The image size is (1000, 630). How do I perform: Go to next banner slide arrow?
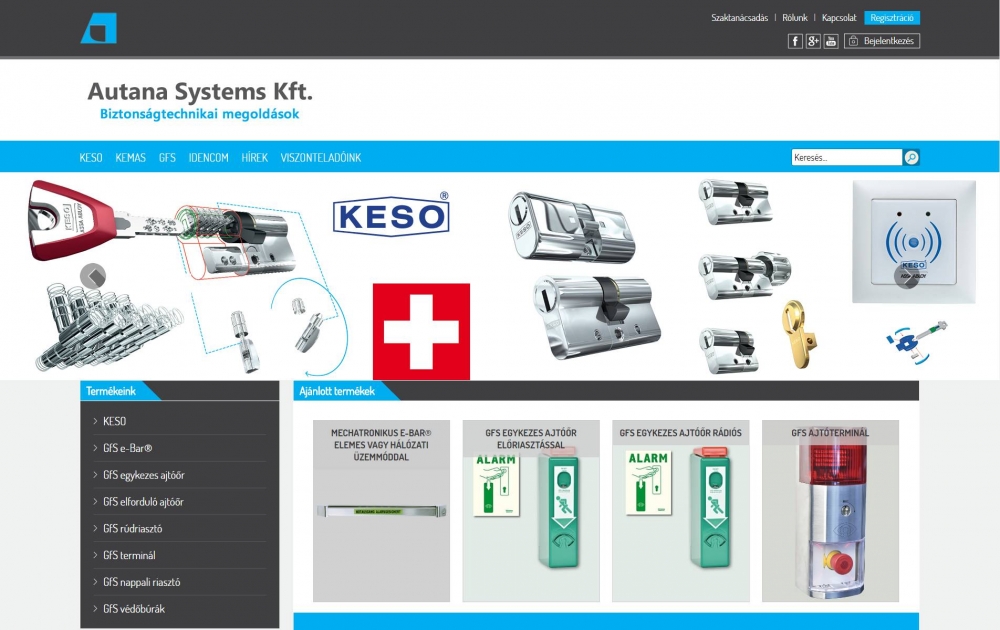(906, 275)
